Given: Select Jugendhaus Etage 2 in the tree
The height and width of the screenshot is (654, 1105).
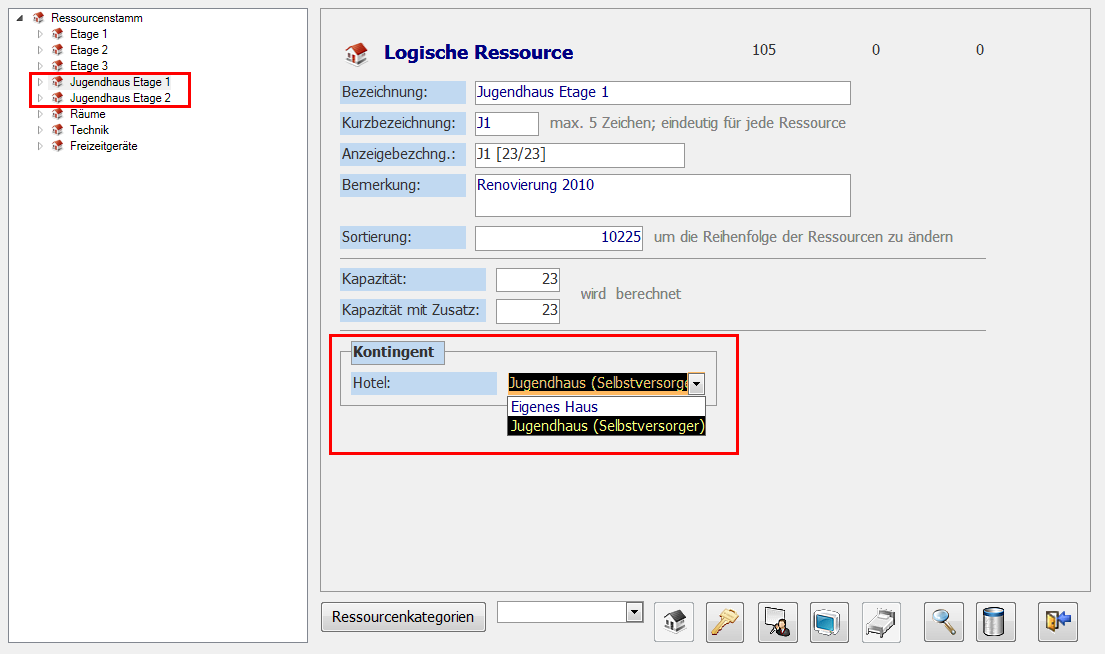Looking at the screenshot, I should (x=120, y=98).
